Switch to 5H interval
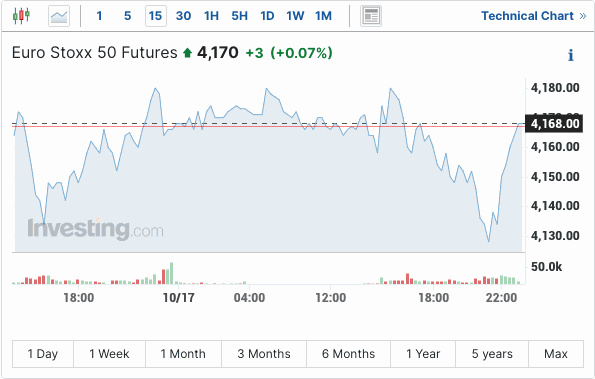This screenshot has height=379, width=595. coord(239,16)
